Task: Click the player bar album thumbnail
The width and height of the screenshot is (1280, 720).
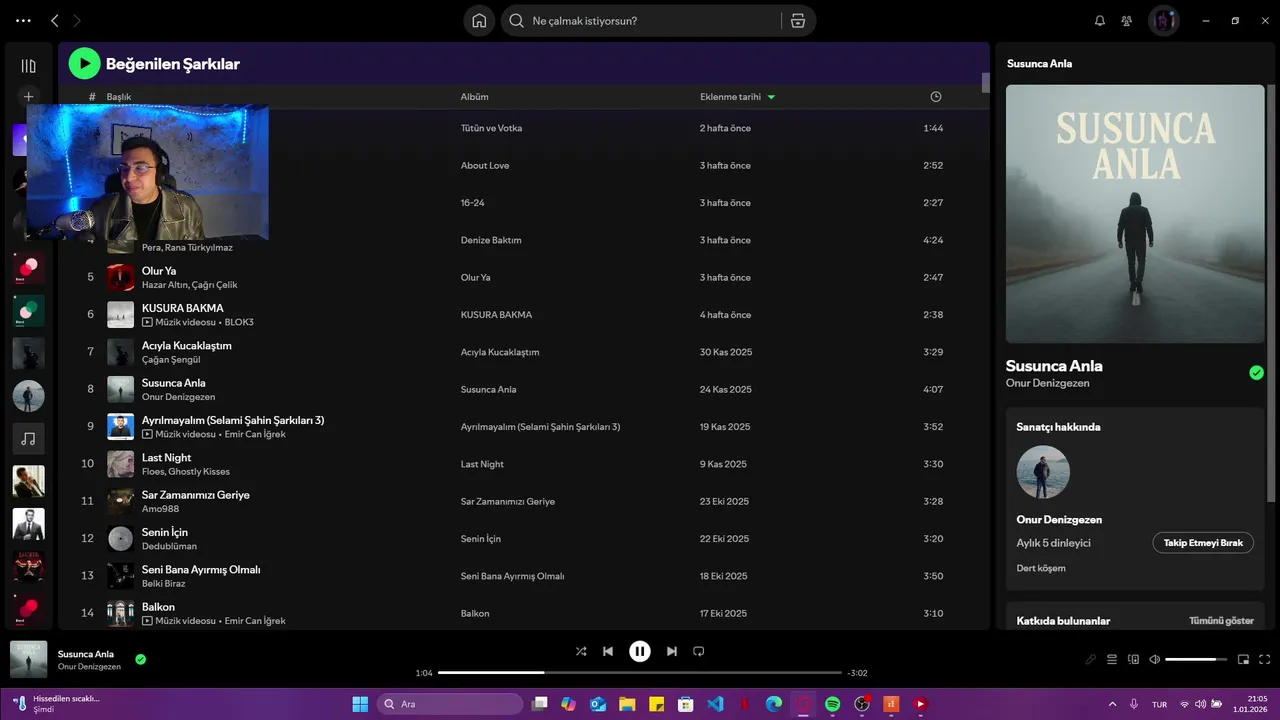Action: click(28, 659)
